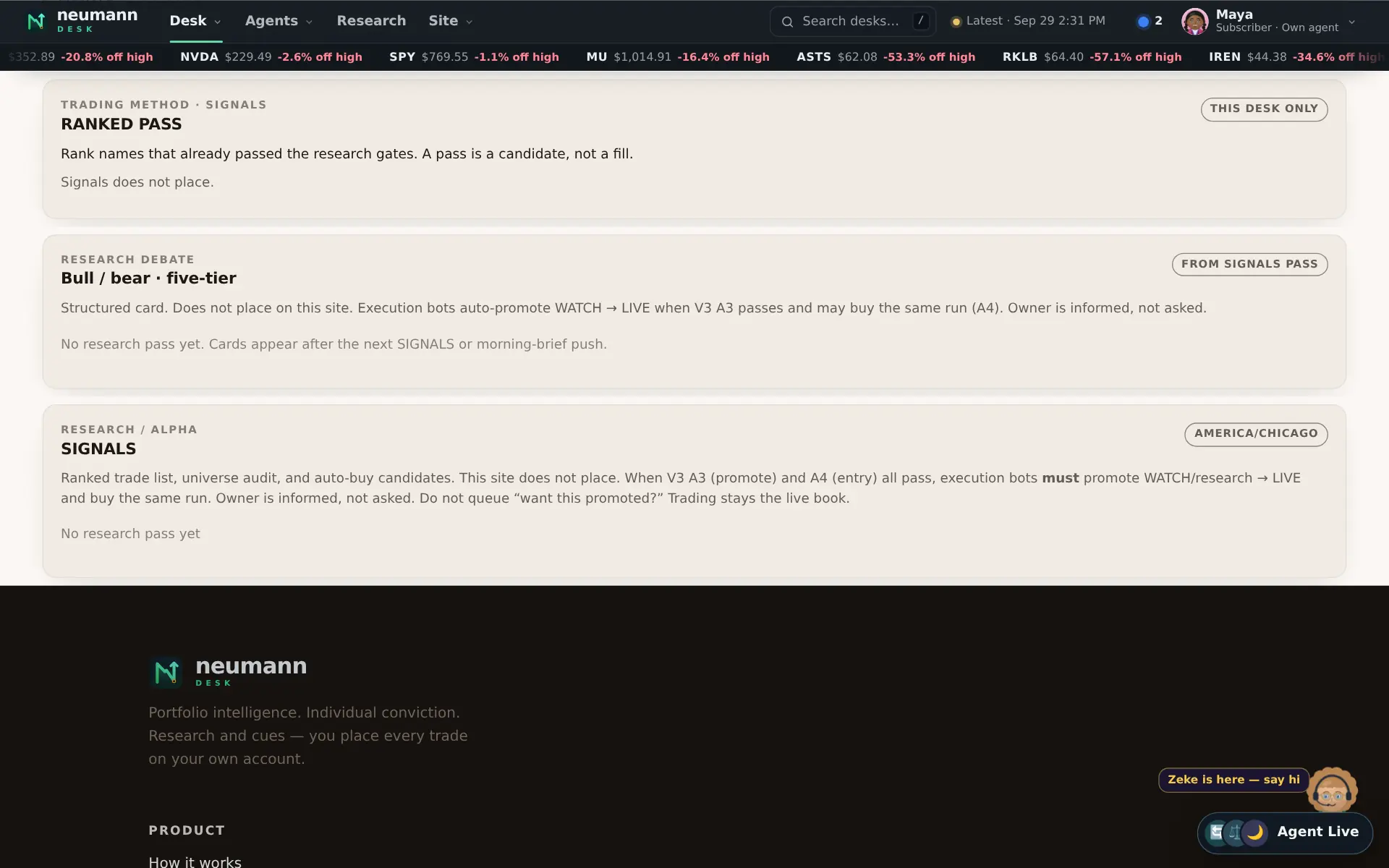Image resolution: width=1389 pixels, height=868 pixels.
Task: Click the RKLB ticker in the tape
Action: (1092, 57)
